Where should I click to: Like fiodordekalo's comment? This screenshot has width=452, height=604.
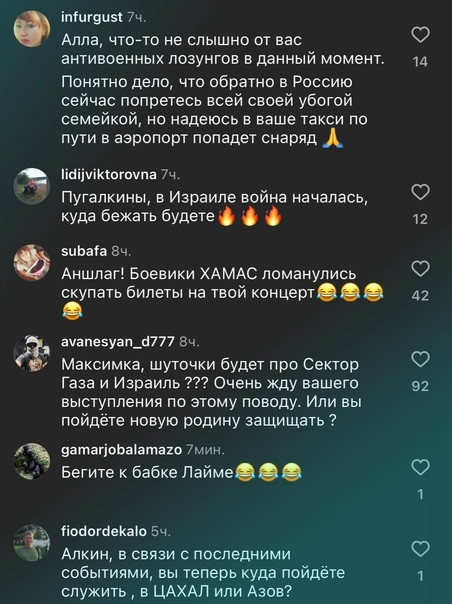point(420,549)
